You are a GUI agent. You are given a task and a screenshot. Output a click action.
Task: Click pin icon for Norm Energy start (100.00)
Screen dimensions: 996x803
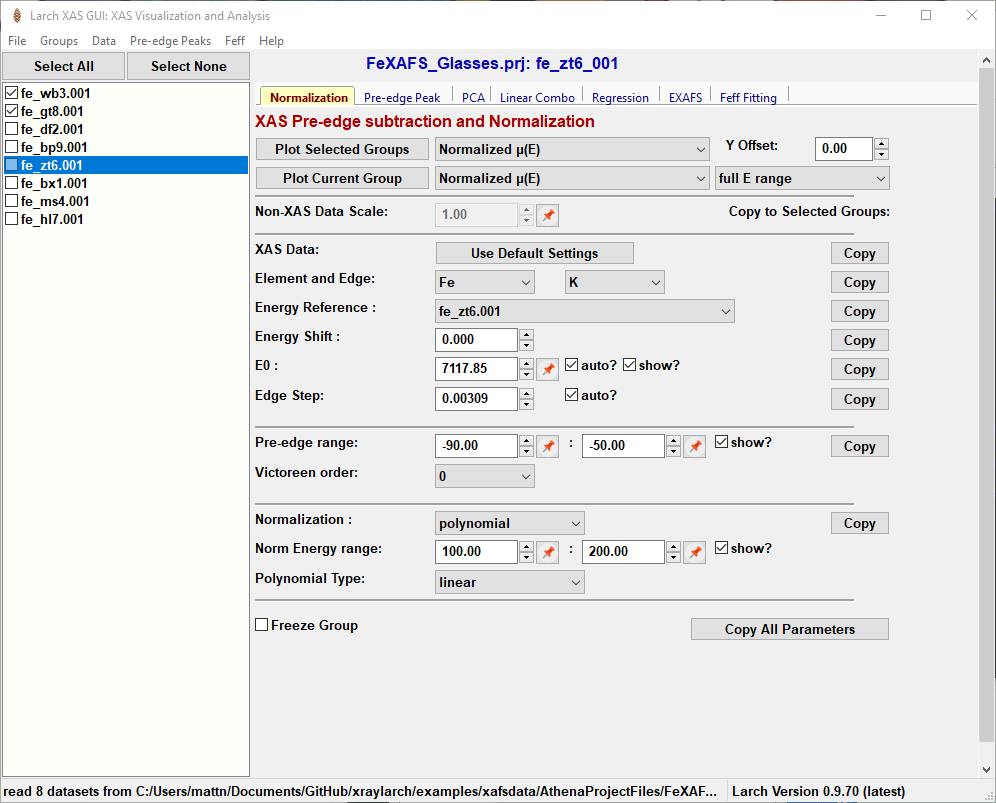[x=548, y=552]
